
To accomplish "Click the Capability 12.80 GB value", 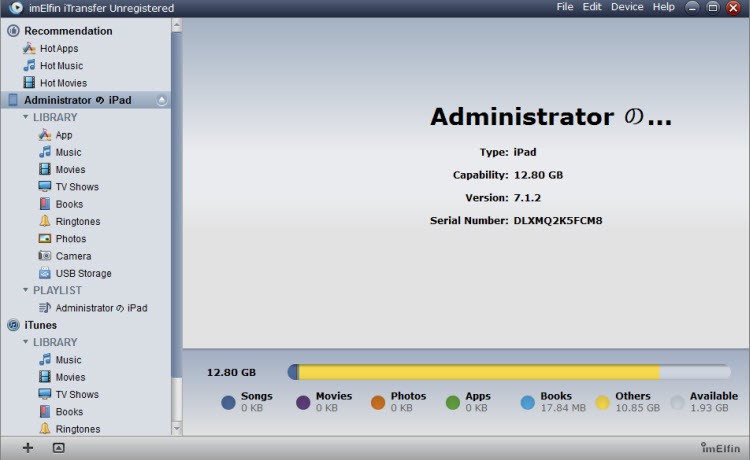I will pyautogui.click(x=538, y=175).
